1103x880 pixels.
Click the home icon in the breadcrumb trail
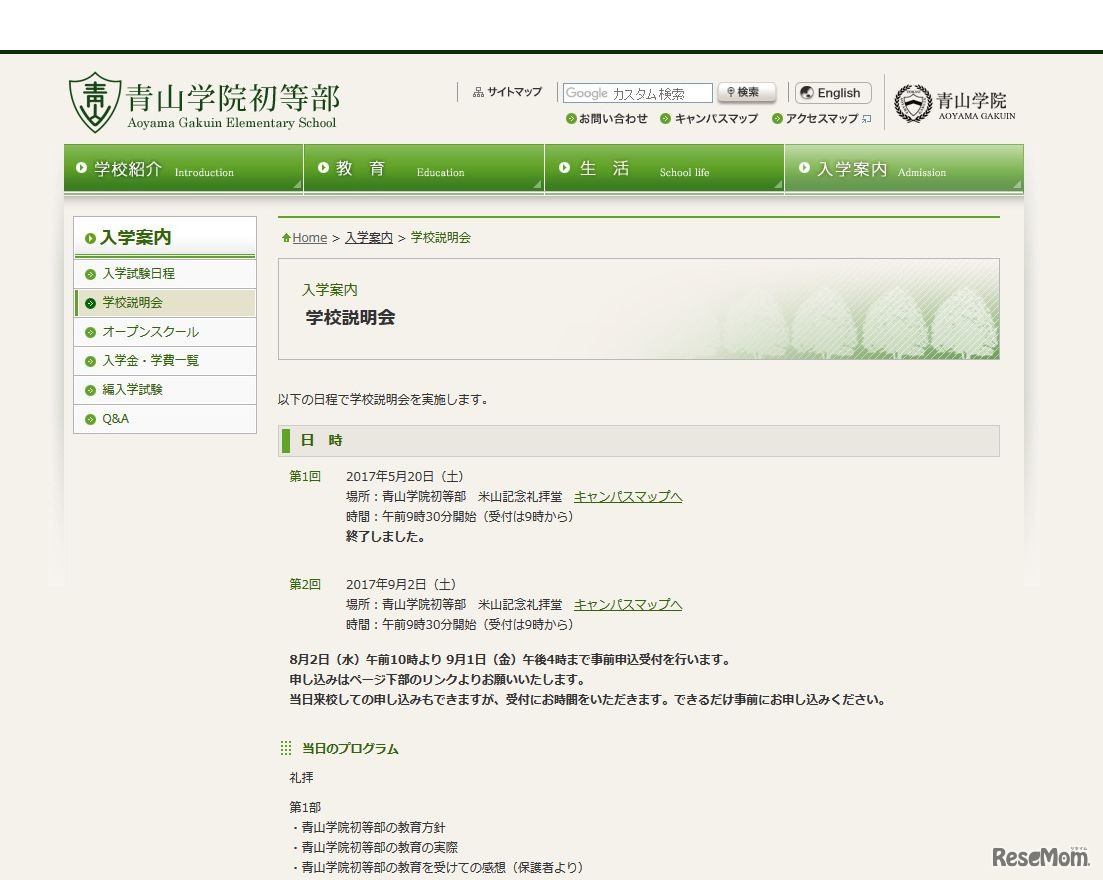287,237
